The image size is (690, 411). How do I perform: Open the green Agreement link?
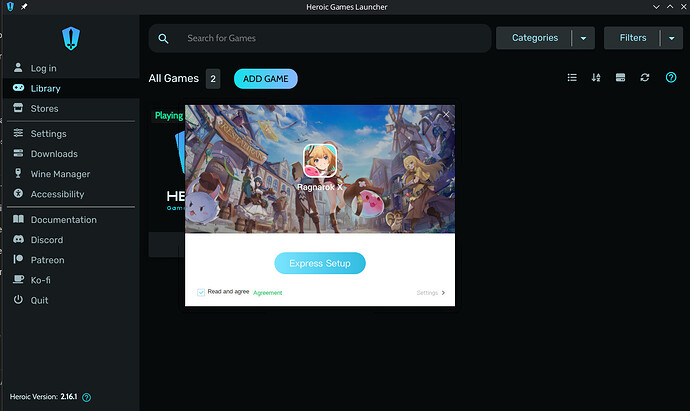[x=268, y=293]
